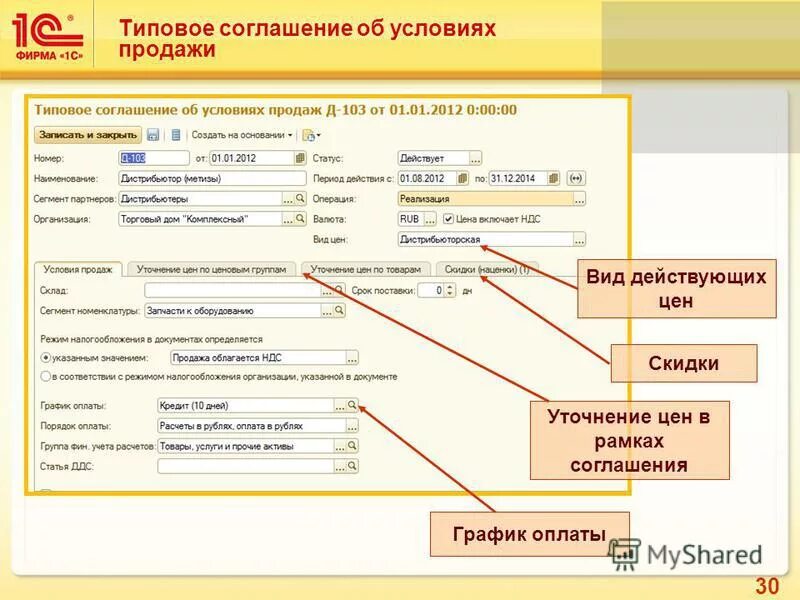Viewport: 800px width, 600px height.
Task: Click the period interval selector icon after 31.12.2014
Action: coord(574,179)
